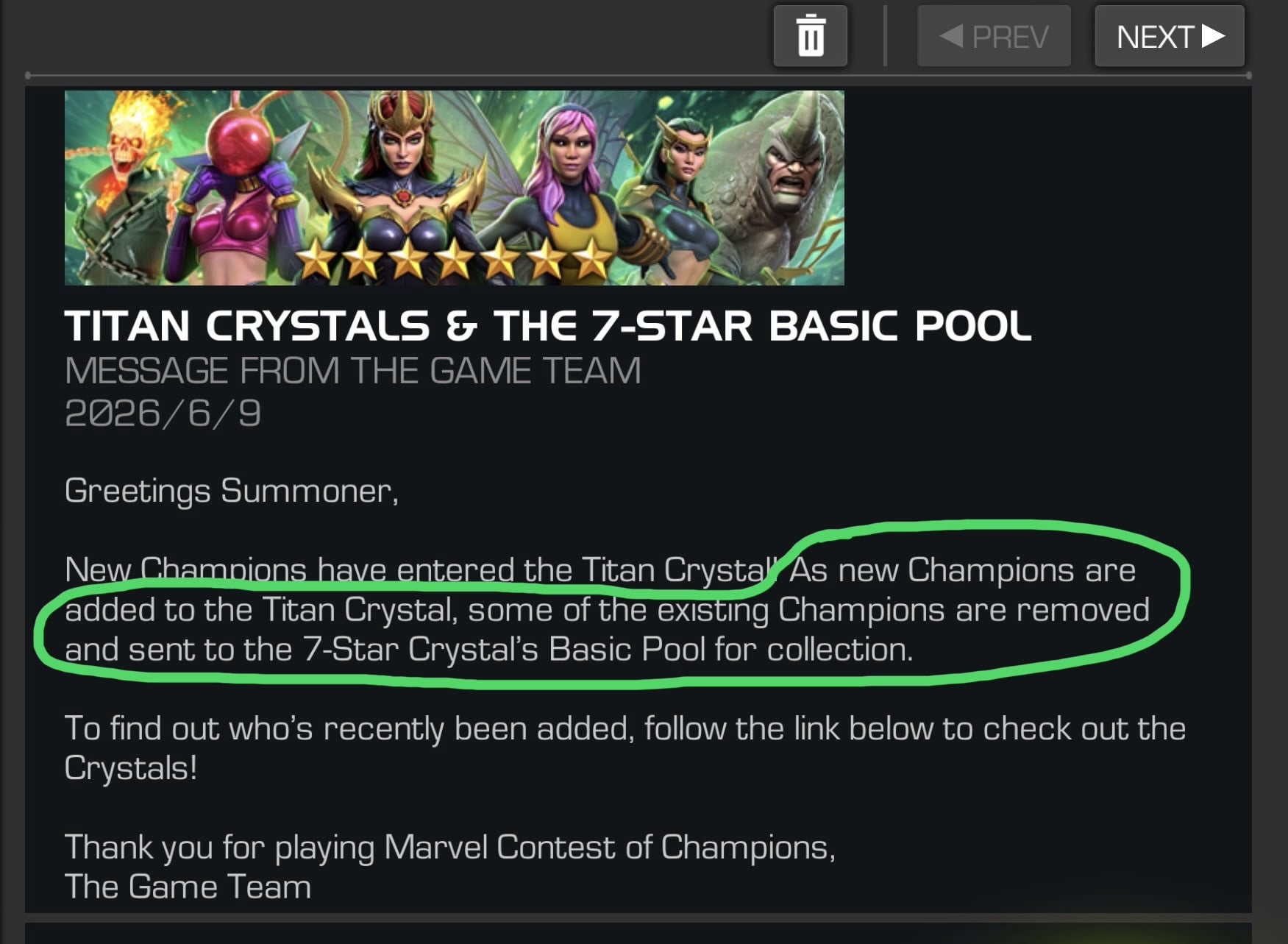Image resolution: width=1288 pixels, height=944 pixels.
Task: Click the Greetings Summoner line
Action: point(232,491)
